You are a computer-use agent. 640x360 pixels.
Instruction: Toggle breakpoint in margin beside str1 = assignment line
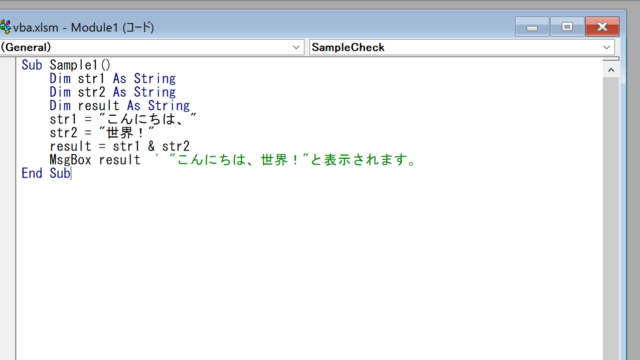pos(8,119)
